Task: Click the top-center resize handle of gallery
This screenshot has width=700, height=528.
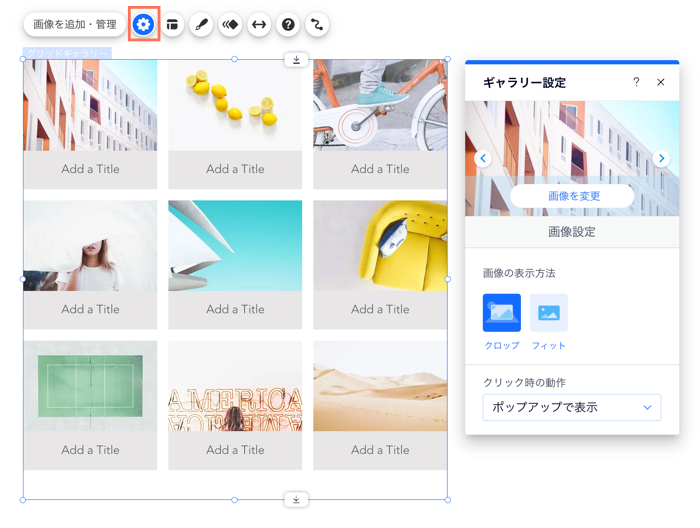Action: [x=234, y=59]
